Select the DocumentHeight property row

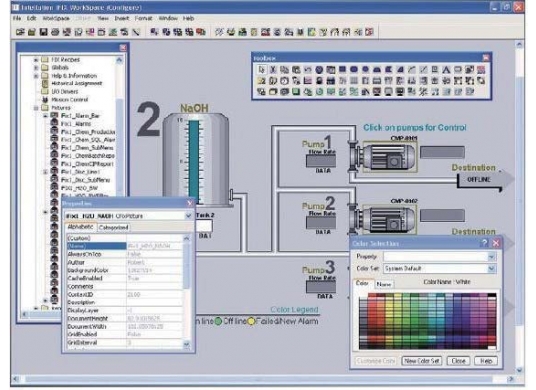(x=125, y=319)
